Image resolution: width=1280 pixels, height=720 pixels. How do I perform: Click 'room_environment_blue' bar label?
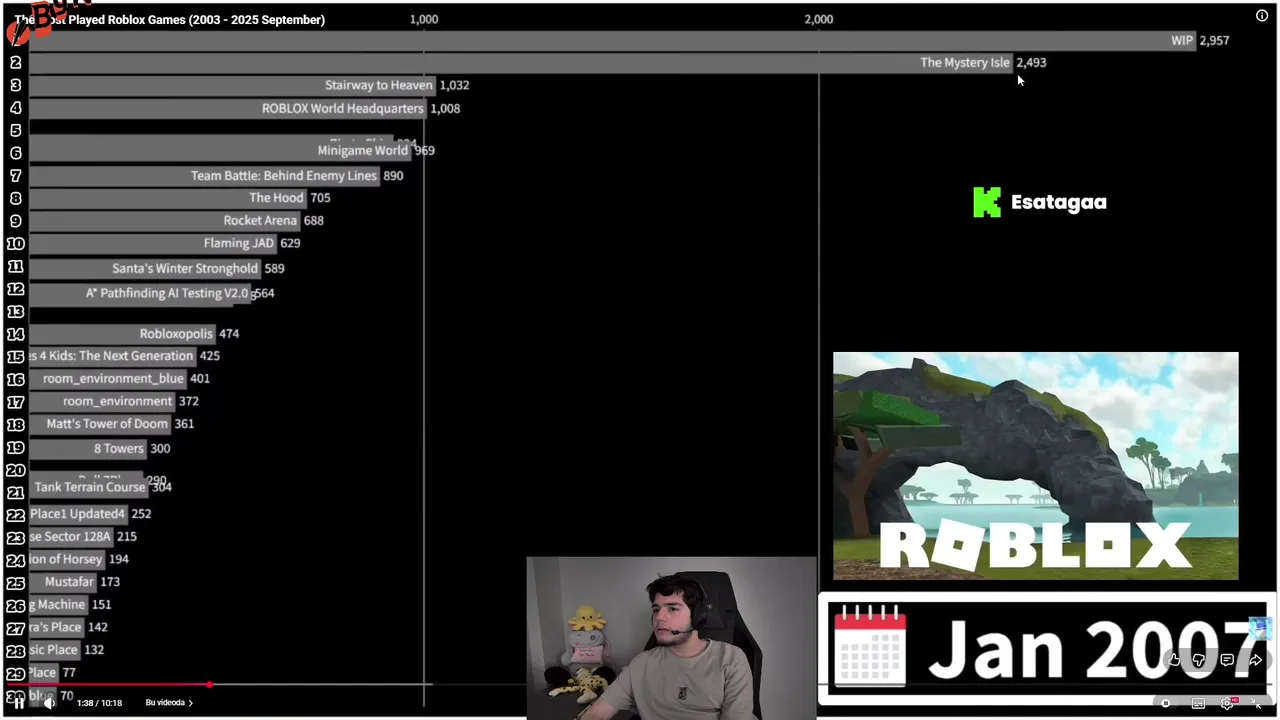(x=113, y=378)
